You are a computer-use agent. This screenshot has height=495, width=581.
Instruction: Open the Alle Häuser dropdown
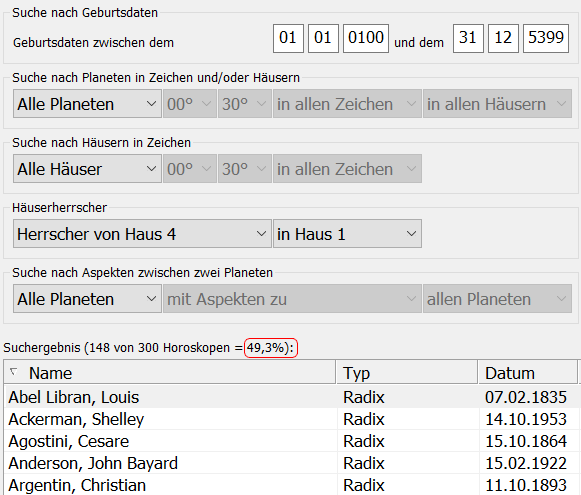(87, 169)
